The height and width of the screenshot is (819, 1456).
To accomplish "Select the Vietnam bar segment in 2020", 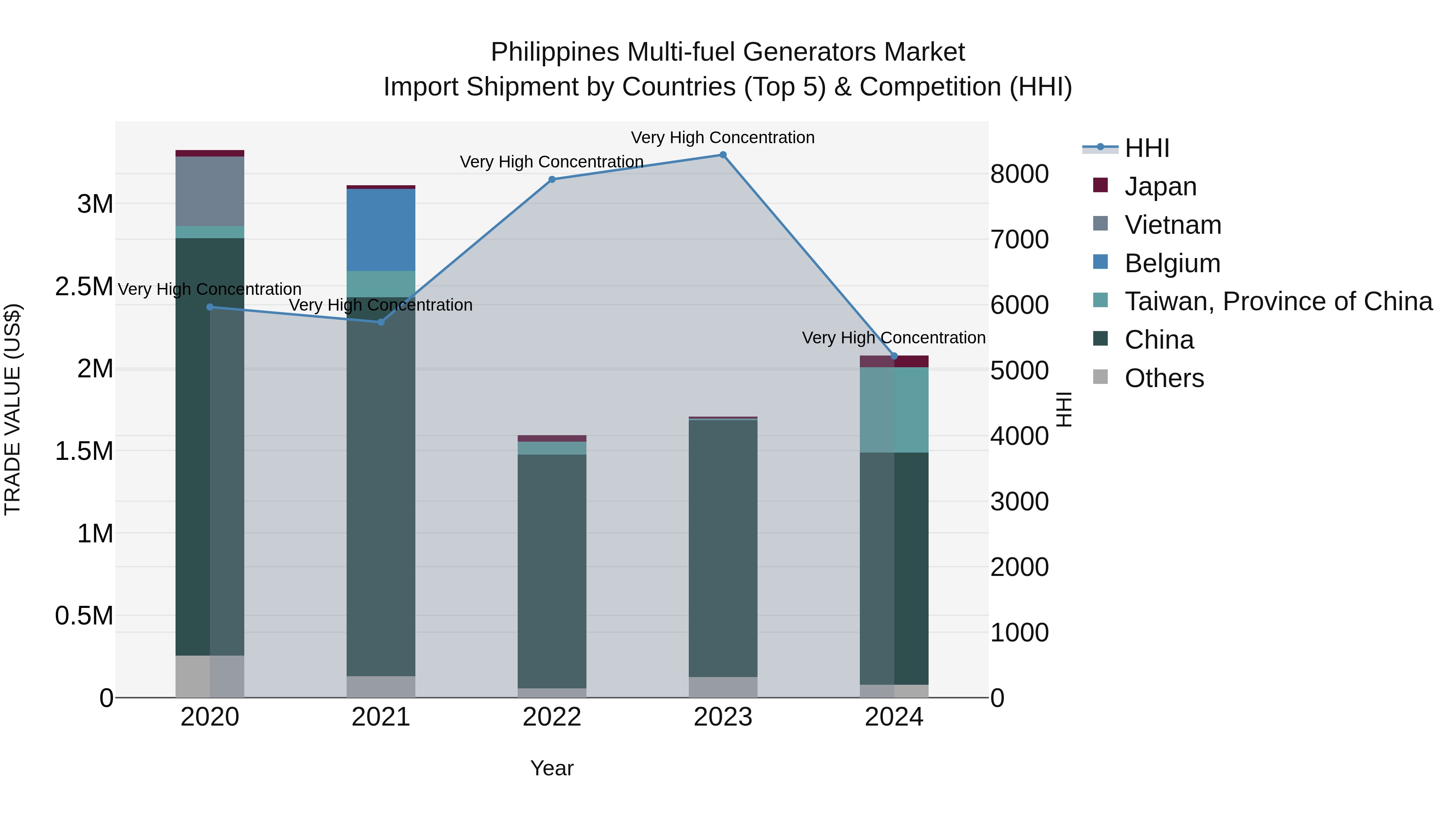I will tap(210, 192).
